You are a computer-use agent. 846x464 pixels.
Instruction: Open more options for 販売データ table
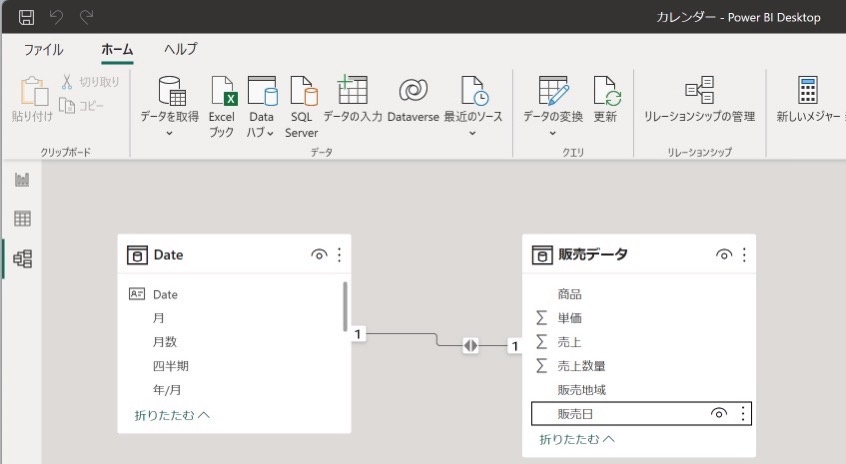coord(744,255)
